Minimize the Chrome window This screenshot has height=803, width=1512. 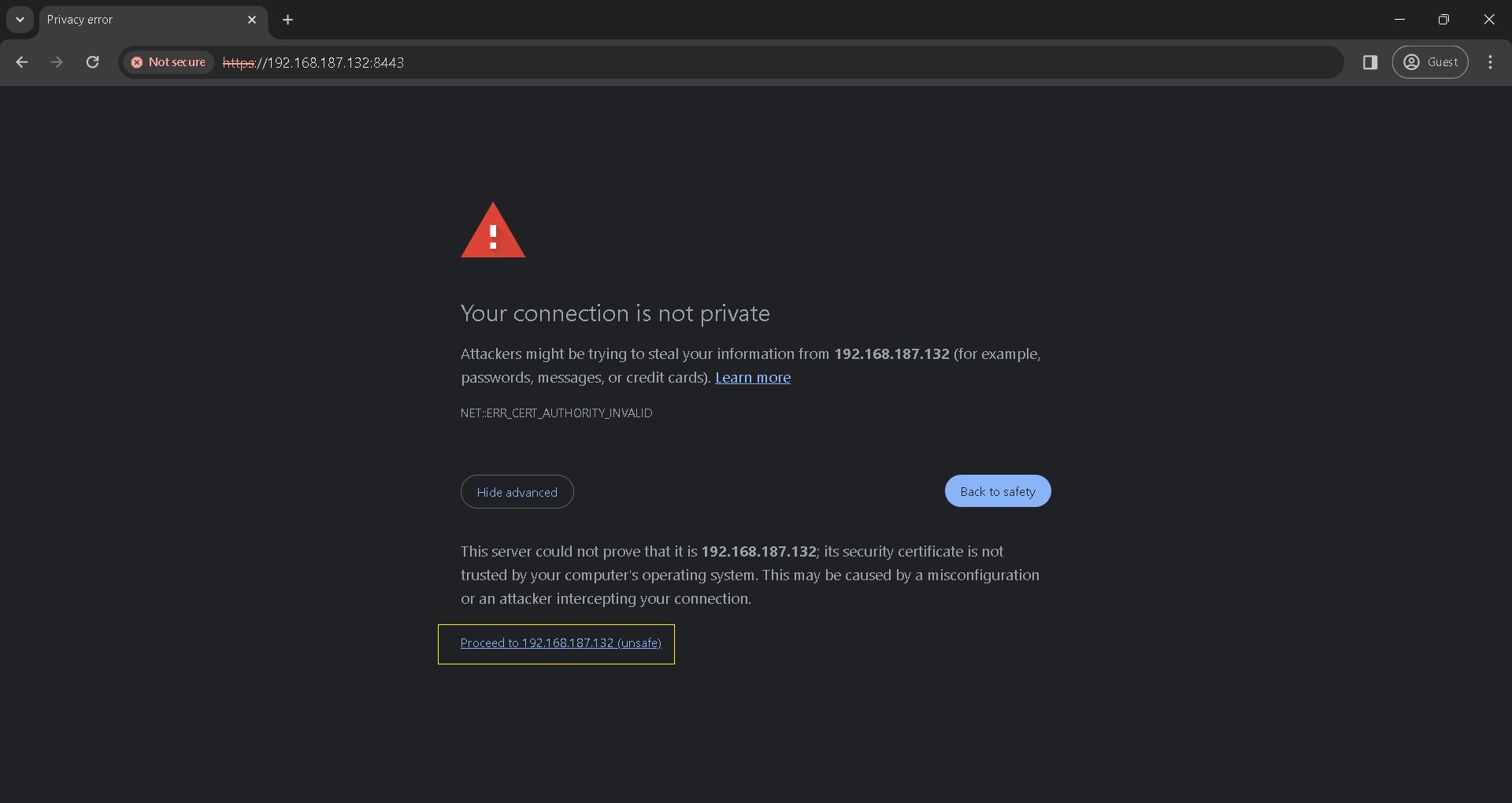coord(1399,20)
